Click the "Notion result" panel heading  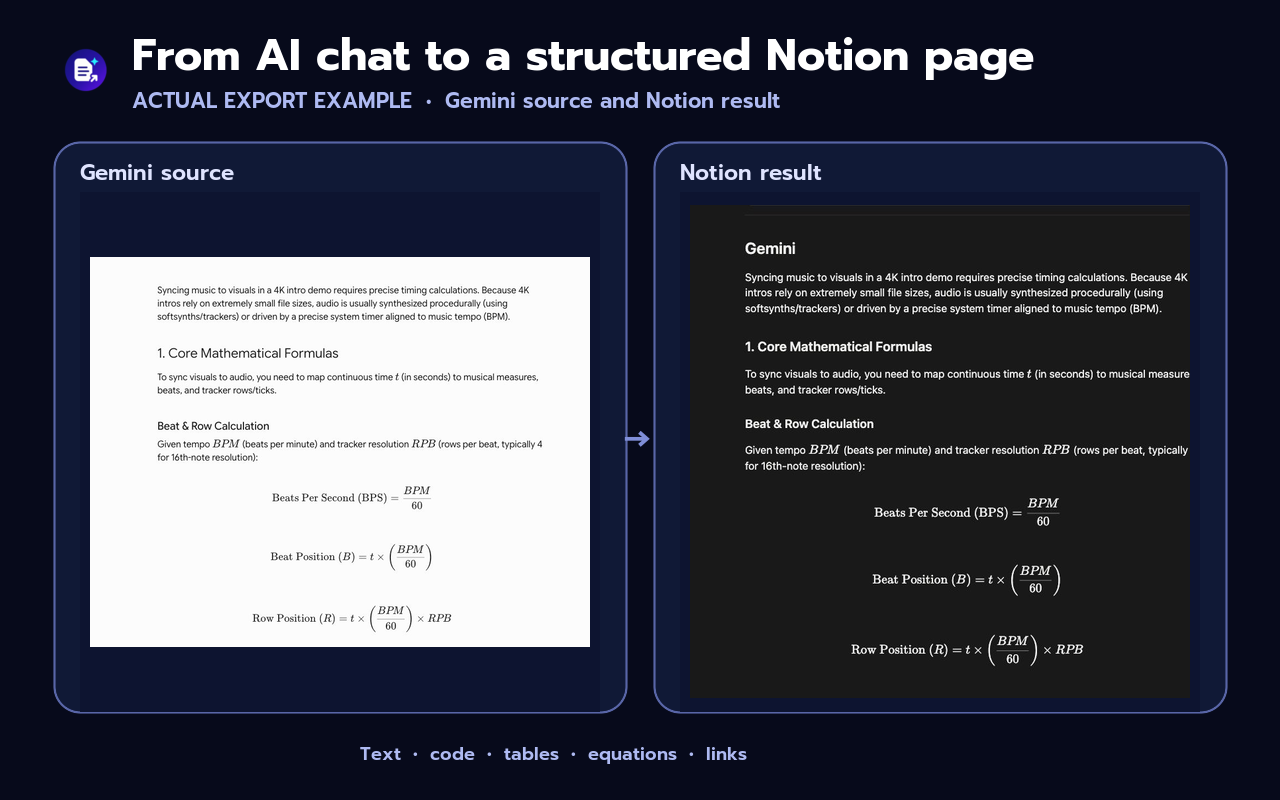click(750, 172)
